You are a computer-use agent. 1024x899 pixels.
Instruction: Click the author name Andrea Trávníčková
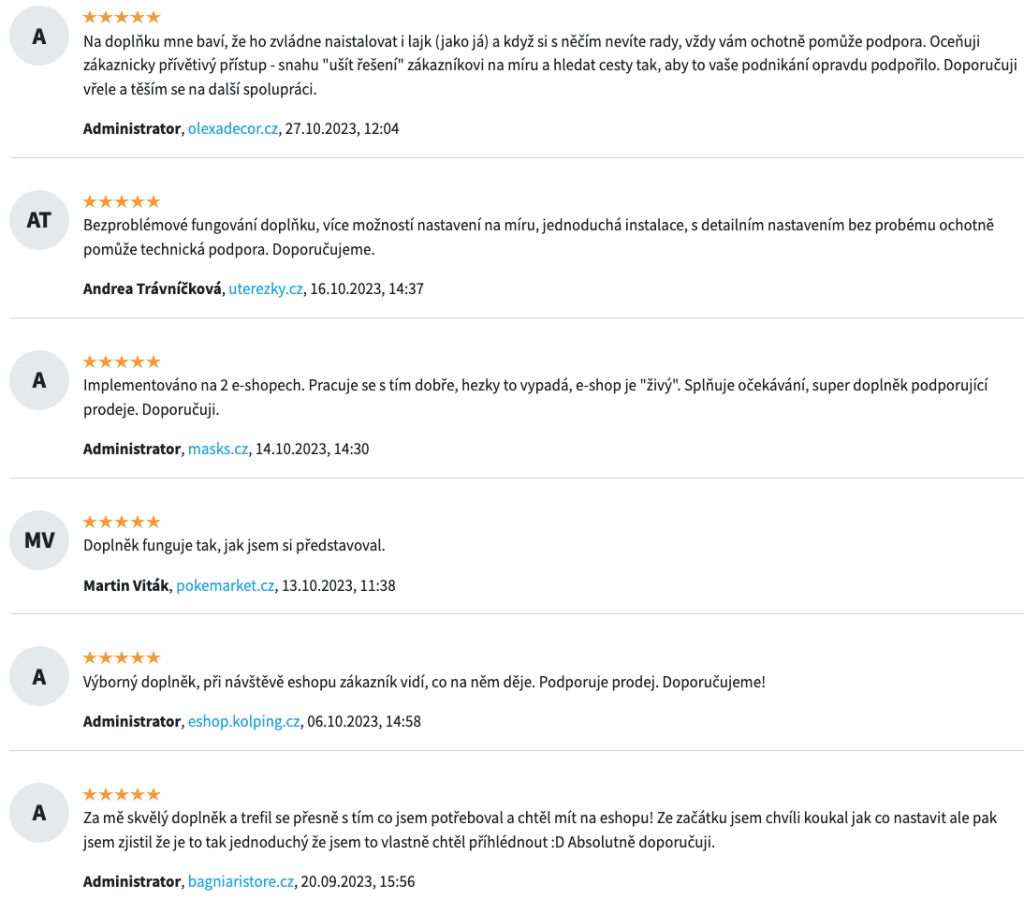click(152, 289)
